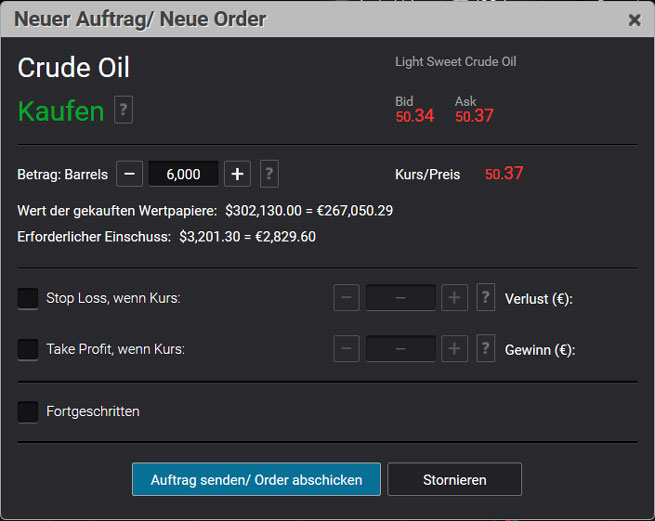Click the green Kaufen label

tap(61, 111)
